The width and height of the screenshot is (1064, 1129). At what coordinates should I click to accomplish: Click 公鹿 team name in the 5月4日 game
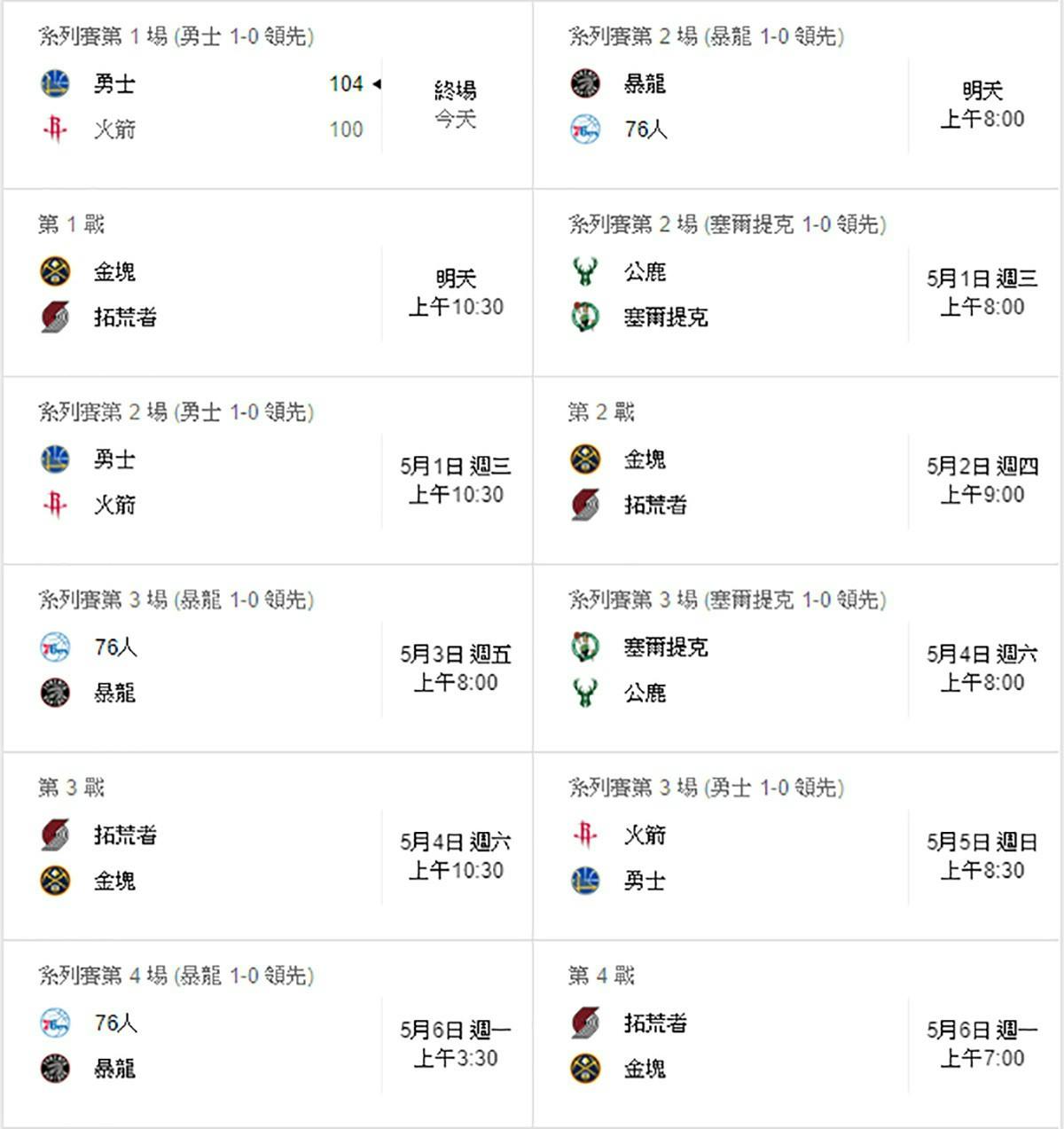(645, 693)
